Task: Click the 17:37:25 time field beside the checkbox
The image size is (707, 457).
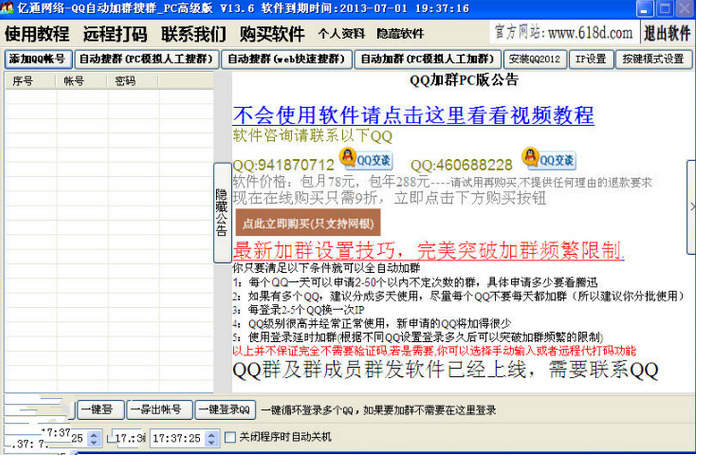Action: 178,438
